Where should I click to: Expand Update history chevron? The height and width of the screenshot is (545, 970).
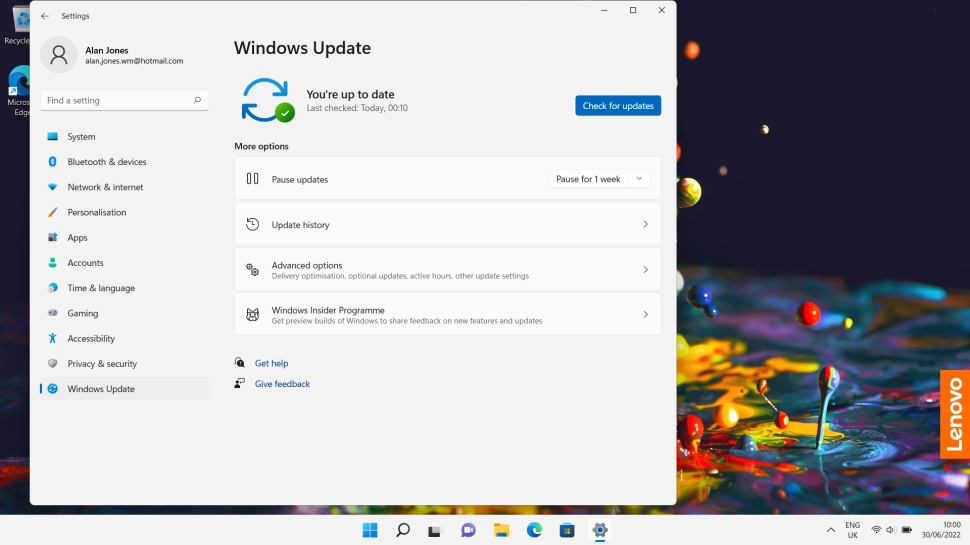pyautogui.click(x=645, y=225)
